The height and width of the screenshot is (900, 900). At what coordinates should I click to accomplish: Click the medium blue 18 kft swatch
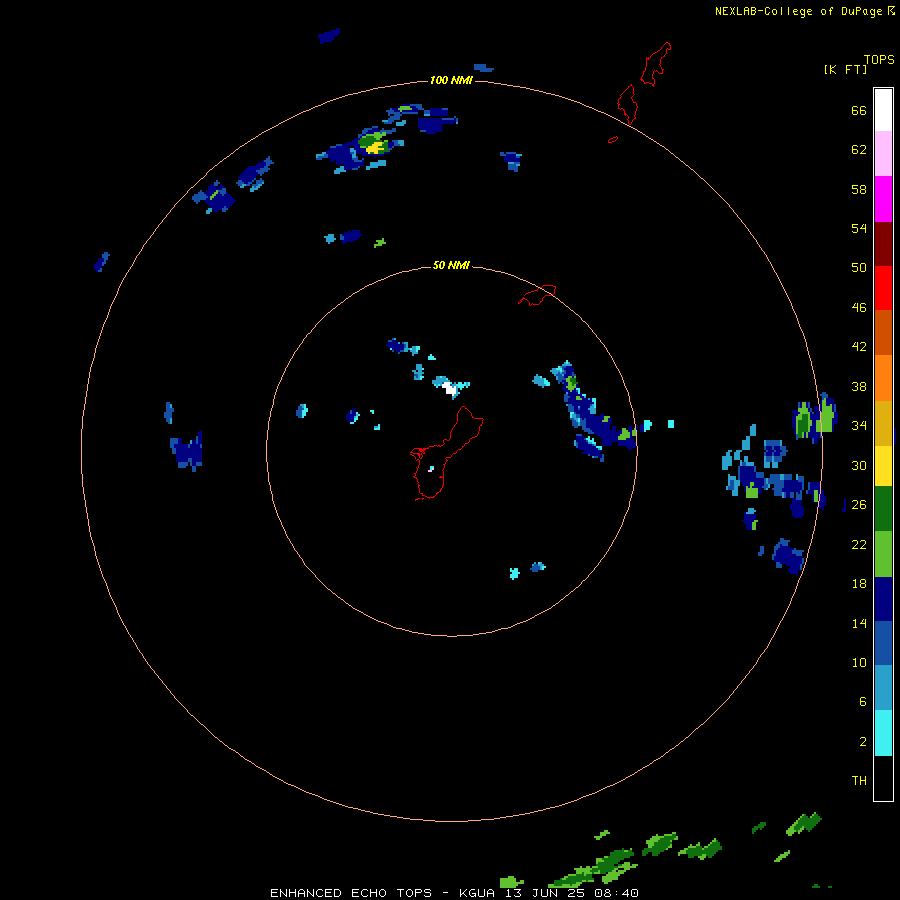(883, 643)
